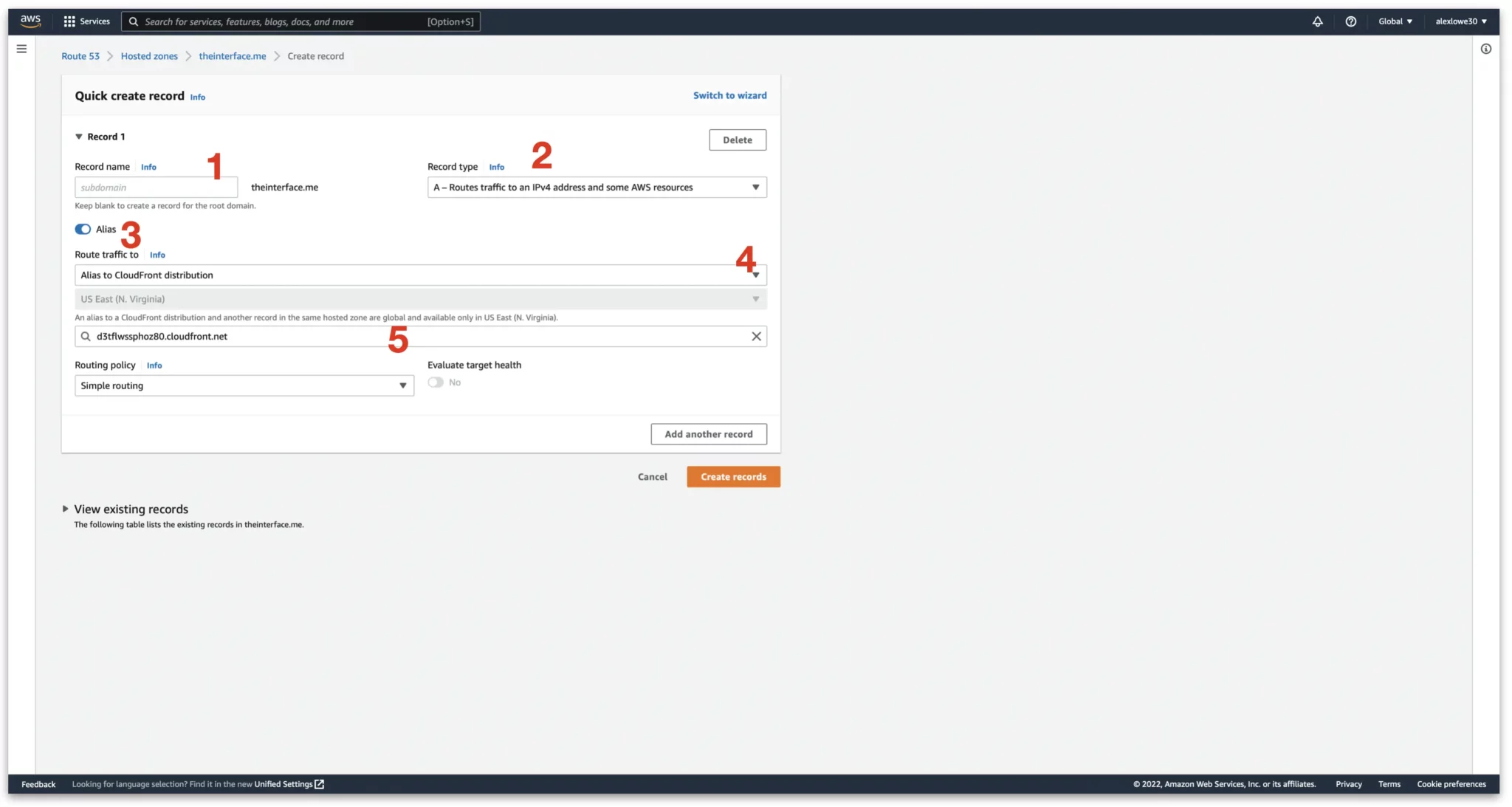Click Add another record button

(709, 434)
